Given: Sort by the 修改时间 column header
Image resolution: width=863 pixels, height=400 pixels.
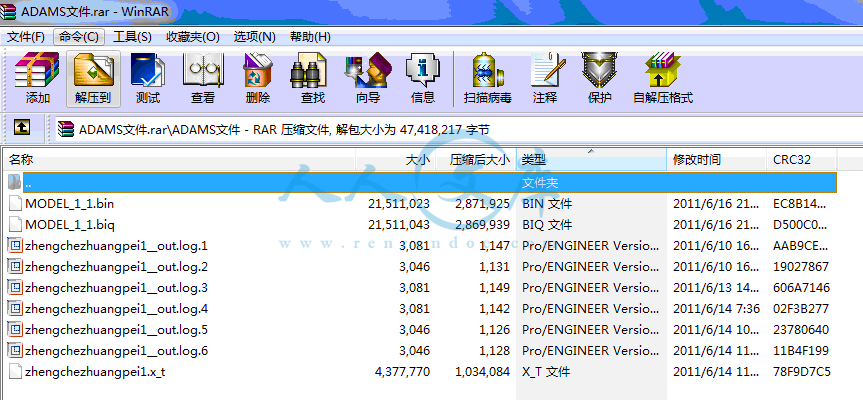Looking at the screenshot, I should [717, 160].
